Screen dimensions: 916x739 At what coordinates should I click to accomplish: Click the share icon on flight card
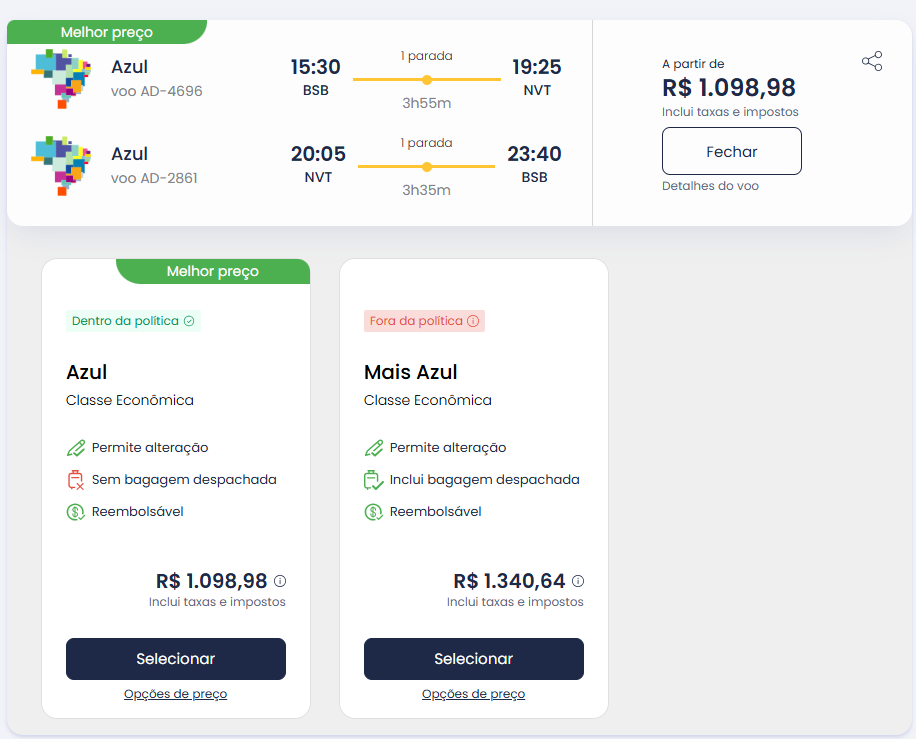click(872, 61)
